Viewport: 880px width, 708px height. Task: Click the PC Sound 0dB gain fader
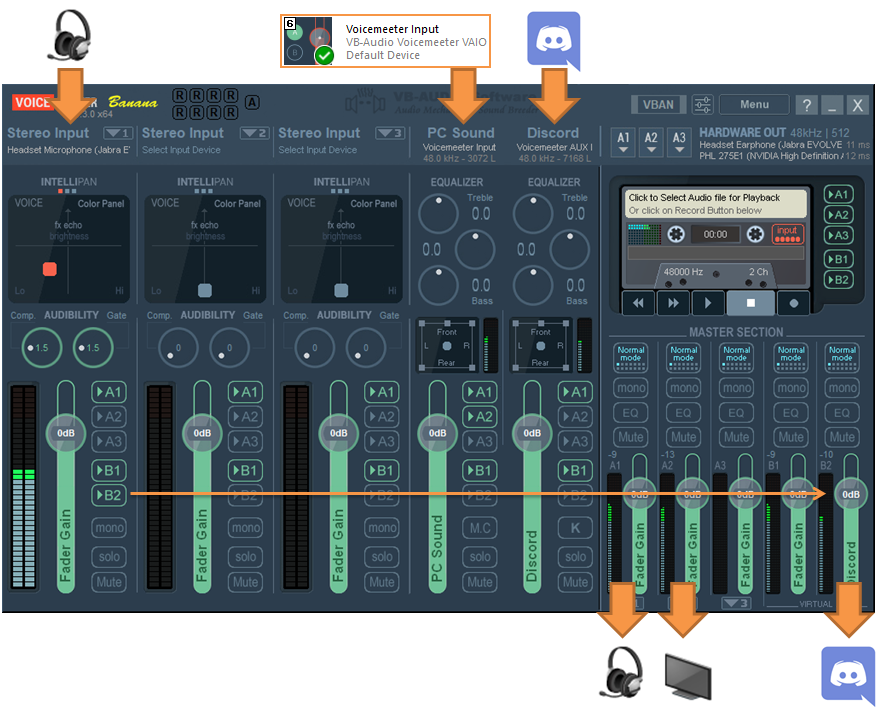coord(438,433)
